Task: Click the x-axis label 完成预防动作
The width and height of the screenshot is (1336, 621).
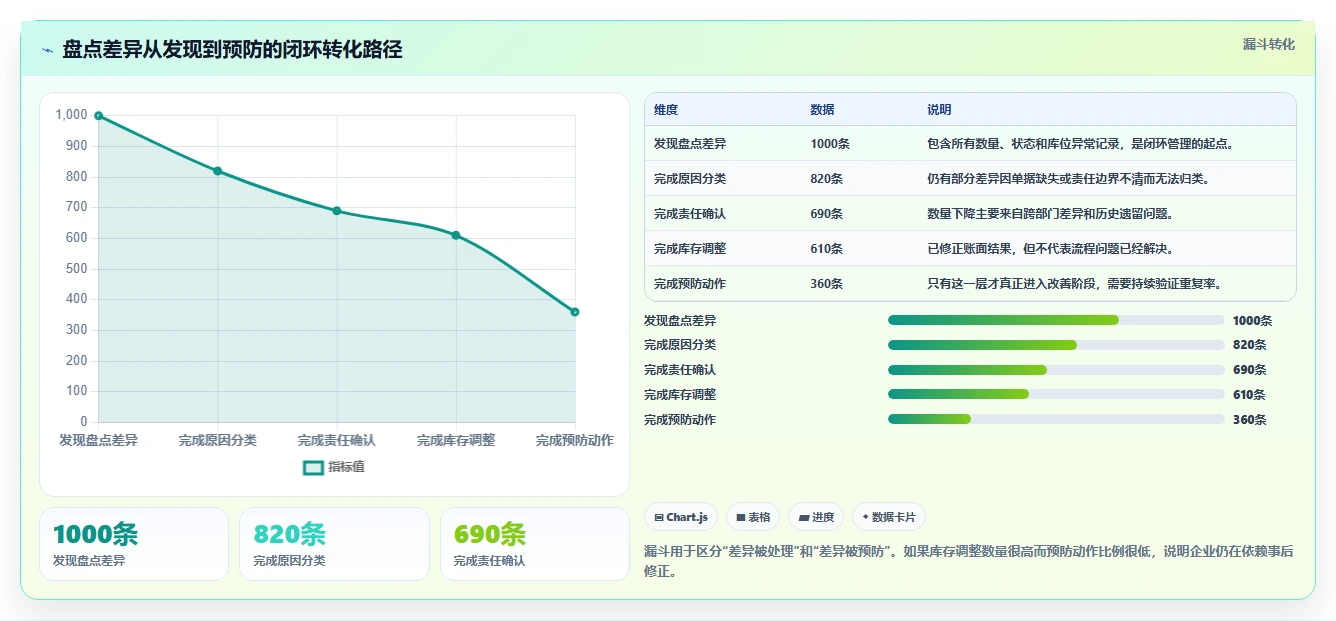Action: coord(575,440)
